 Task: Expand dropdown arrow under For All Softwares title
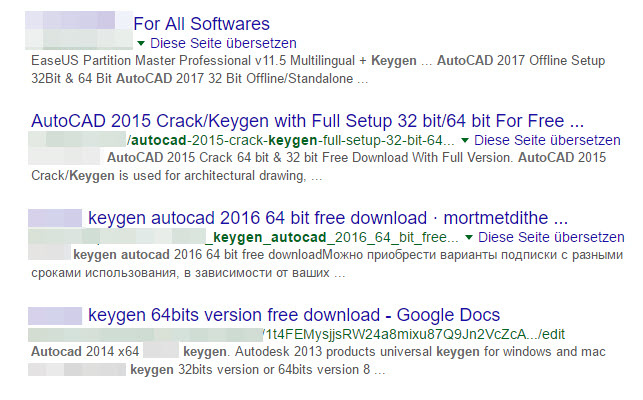pyautogui.click(x=141, y=43)
